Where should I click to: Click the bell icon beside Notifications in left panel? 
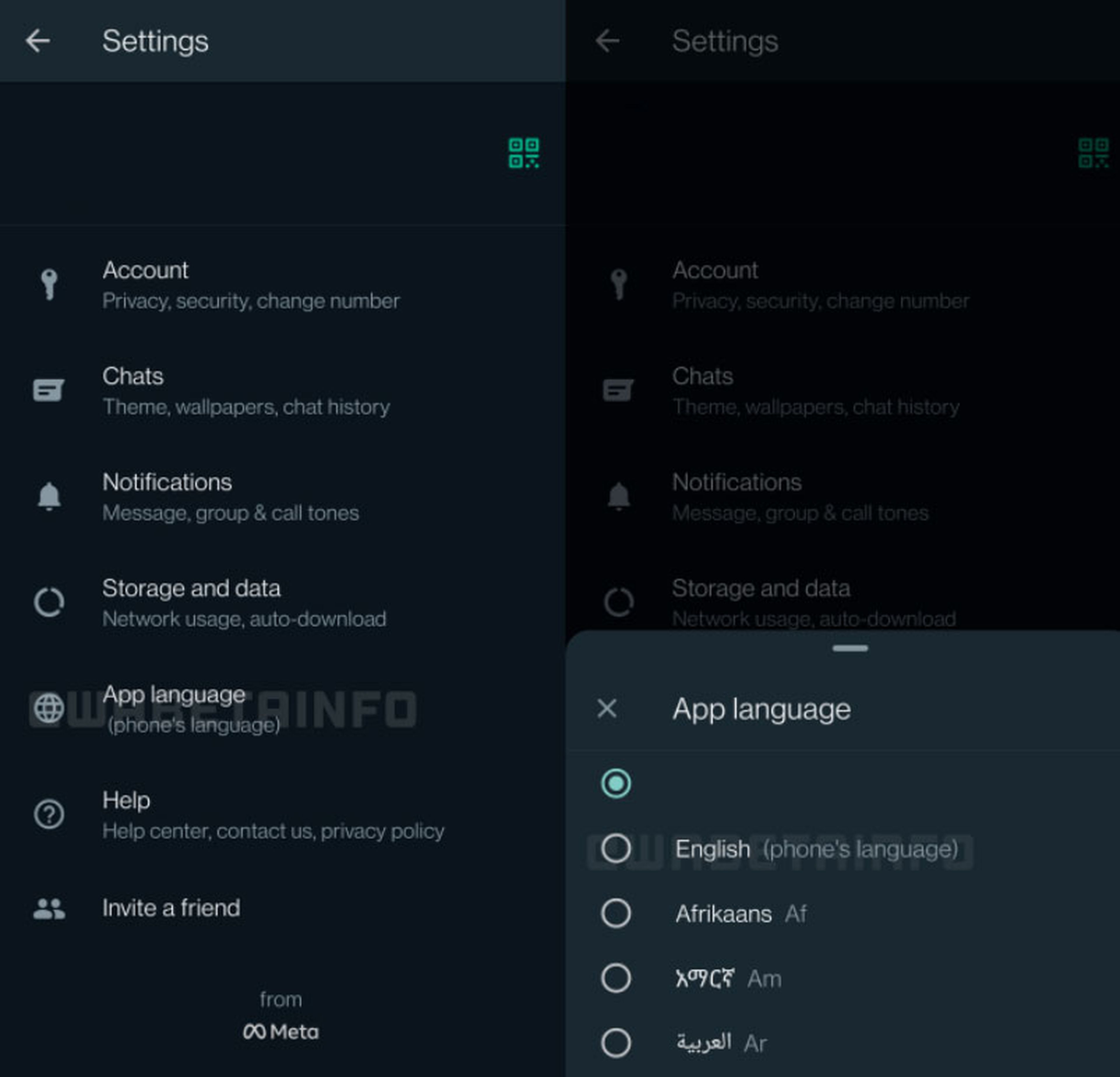point(49,496)
